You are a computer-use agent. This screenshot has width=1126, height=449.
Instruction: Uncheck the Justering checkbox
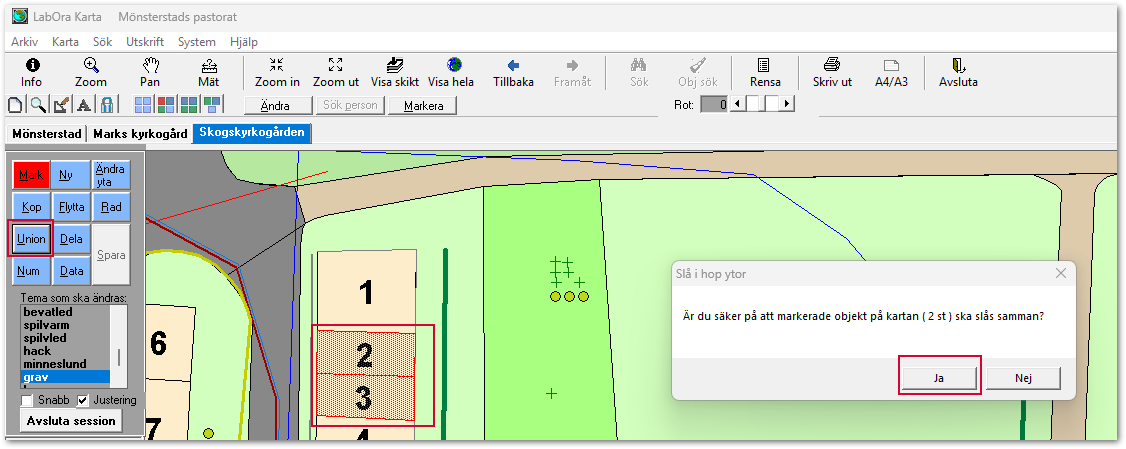point(83,400)
